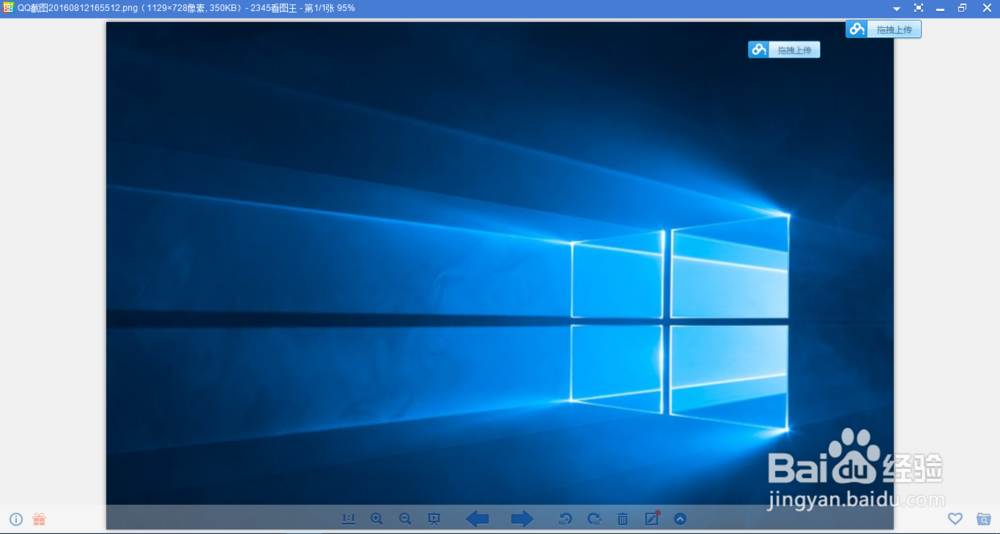Image resolution: width=1000 pixels, height=534 pixels.
Task: Close the image viewer window
Action: [x=987, y=8]
